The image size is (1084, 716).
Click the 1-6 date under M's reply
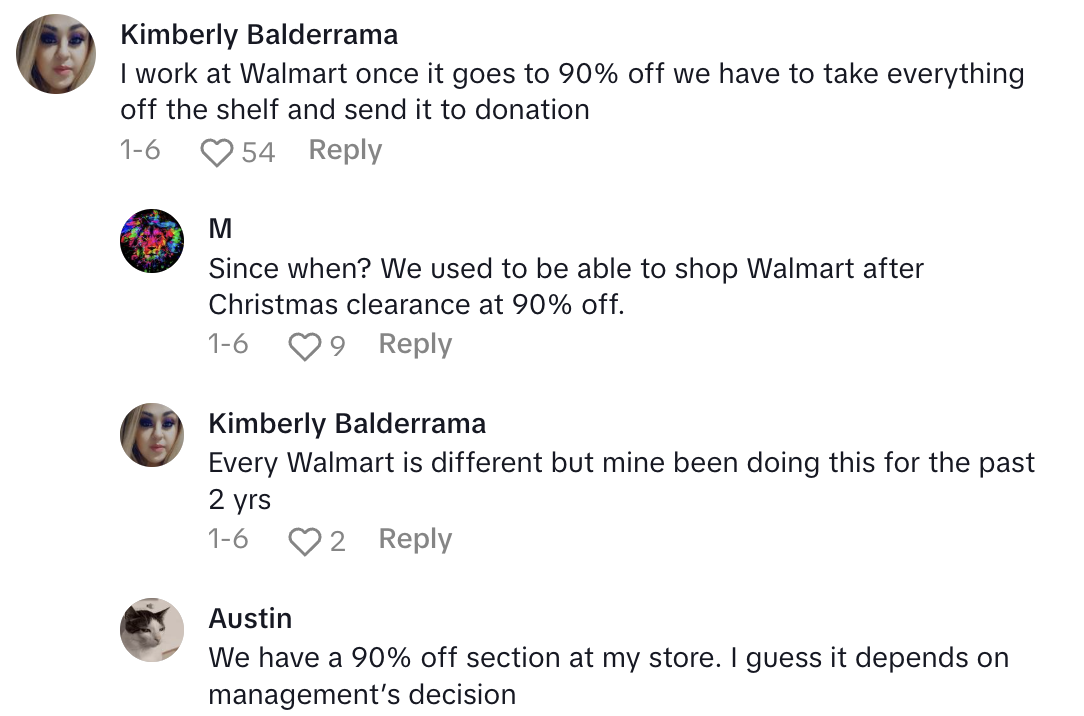pos(228,344)
